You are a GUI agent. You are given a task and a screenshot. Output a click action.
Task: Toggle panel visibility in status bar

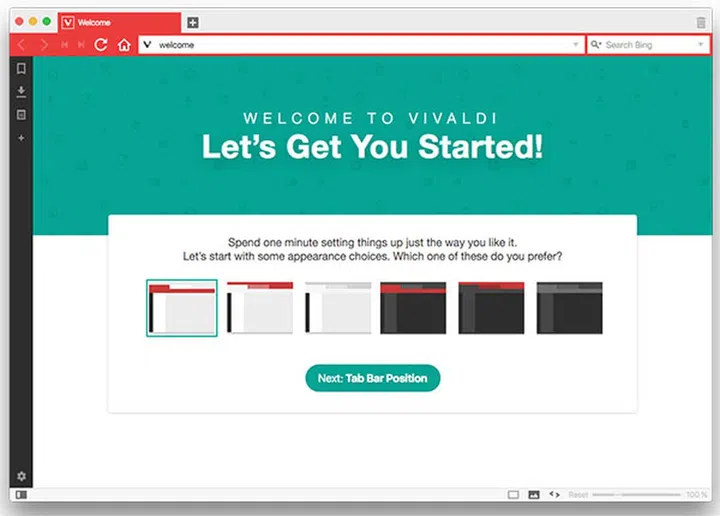click(x=21, y=494)
